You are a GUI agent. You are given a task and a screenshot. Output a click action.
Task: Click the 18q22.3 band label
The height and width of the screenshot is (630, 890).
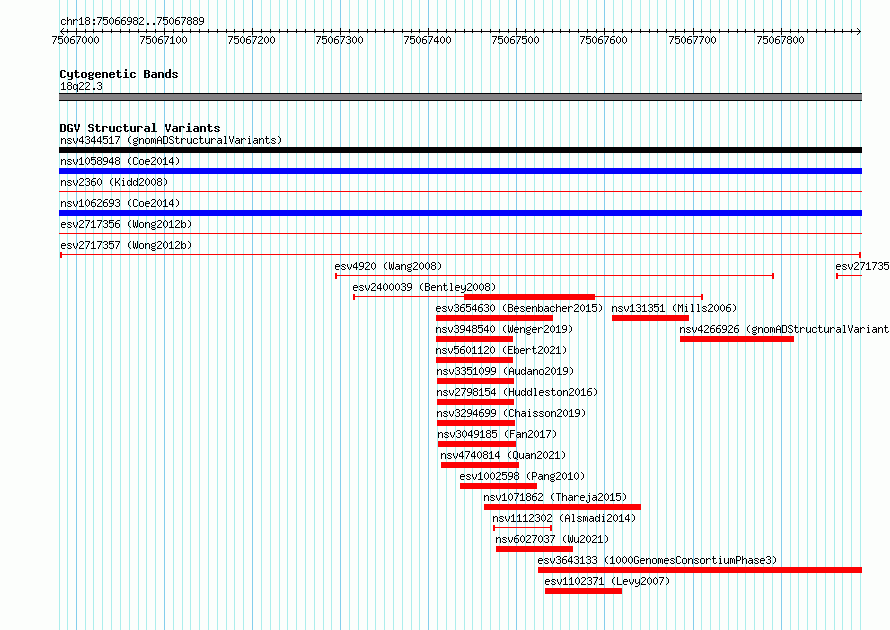pyautogui.click(x=81, y=86)
